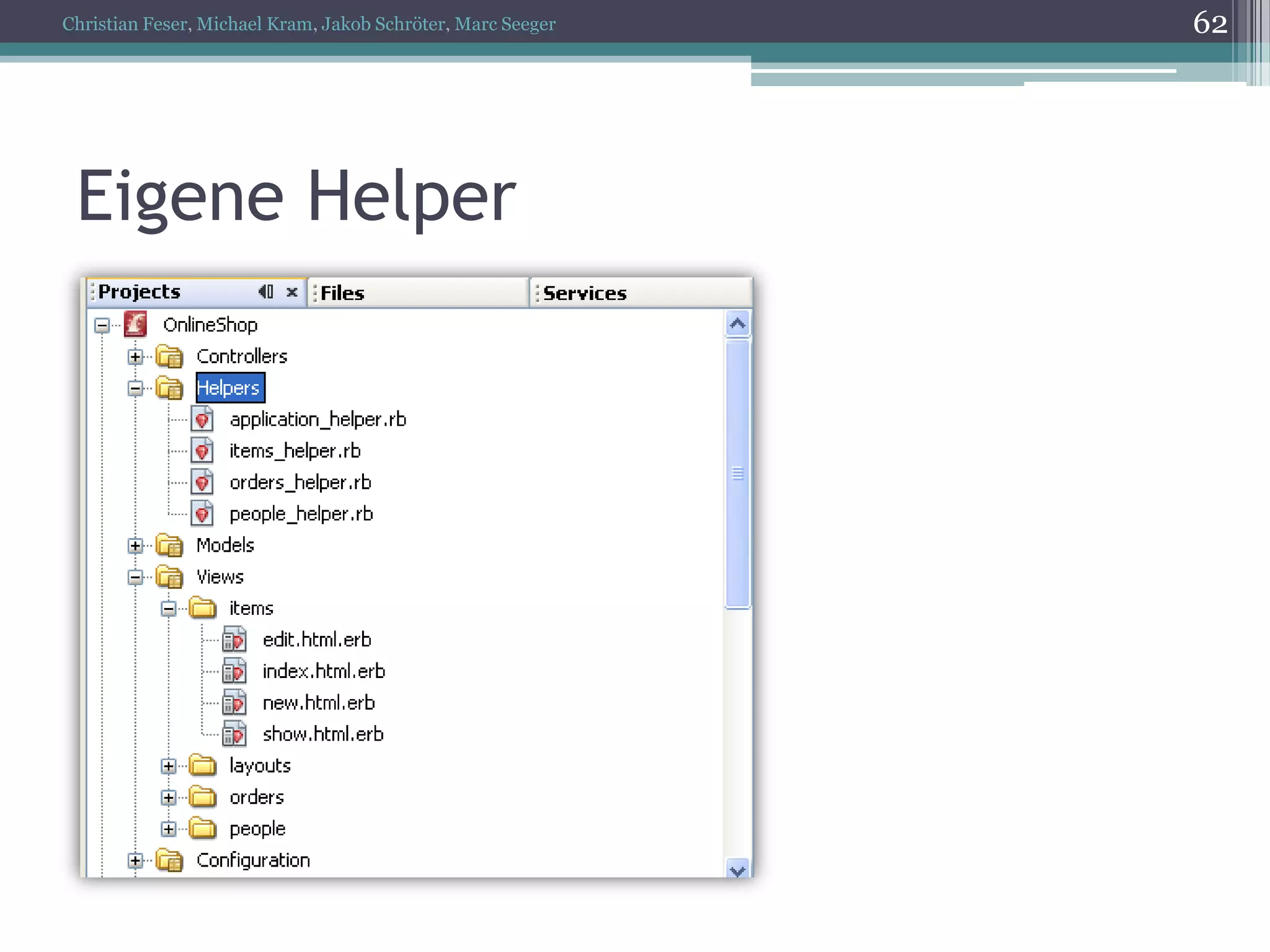
Task: Collapse the Helpers node
Action: coord(135,388)
